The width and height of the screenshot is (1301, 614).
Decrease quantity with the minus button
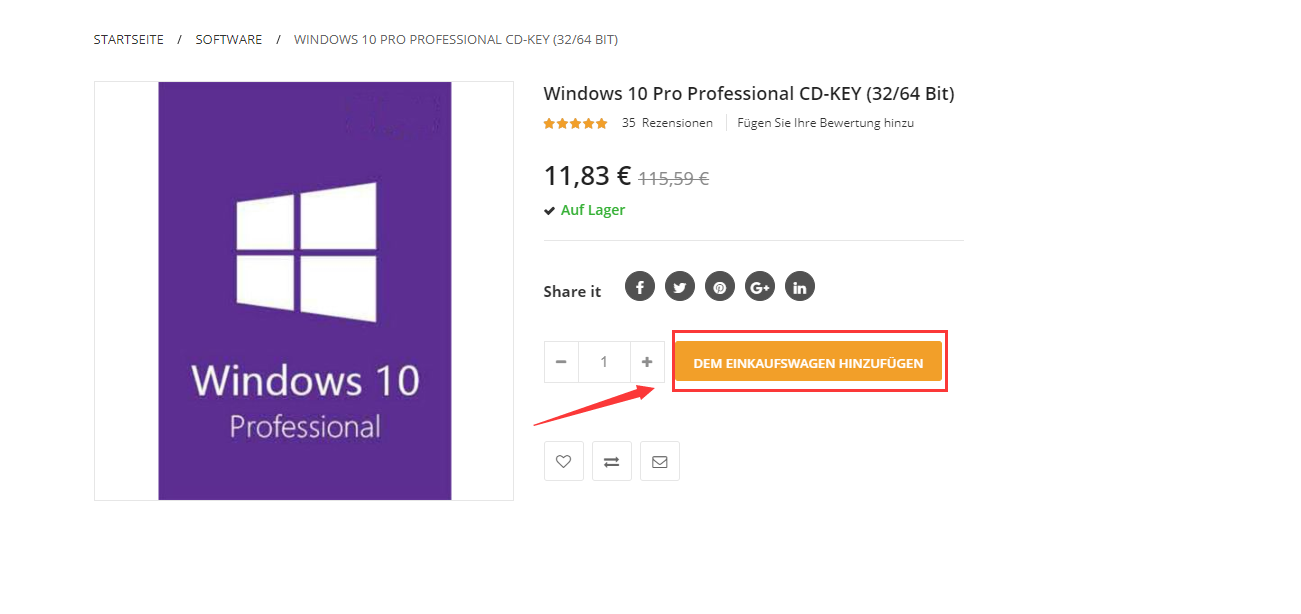(x=560, y=362)
